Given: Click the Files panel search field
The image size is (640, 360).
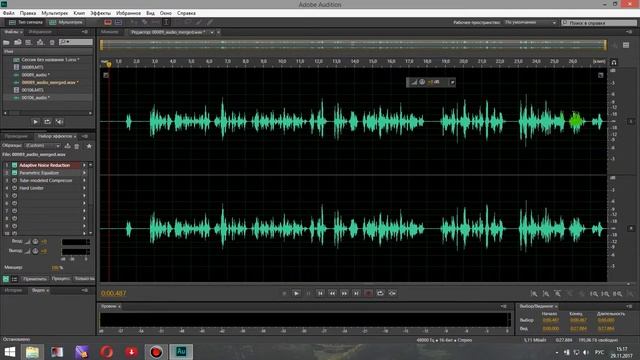Looking at the screenshot, I should point(76,42).
